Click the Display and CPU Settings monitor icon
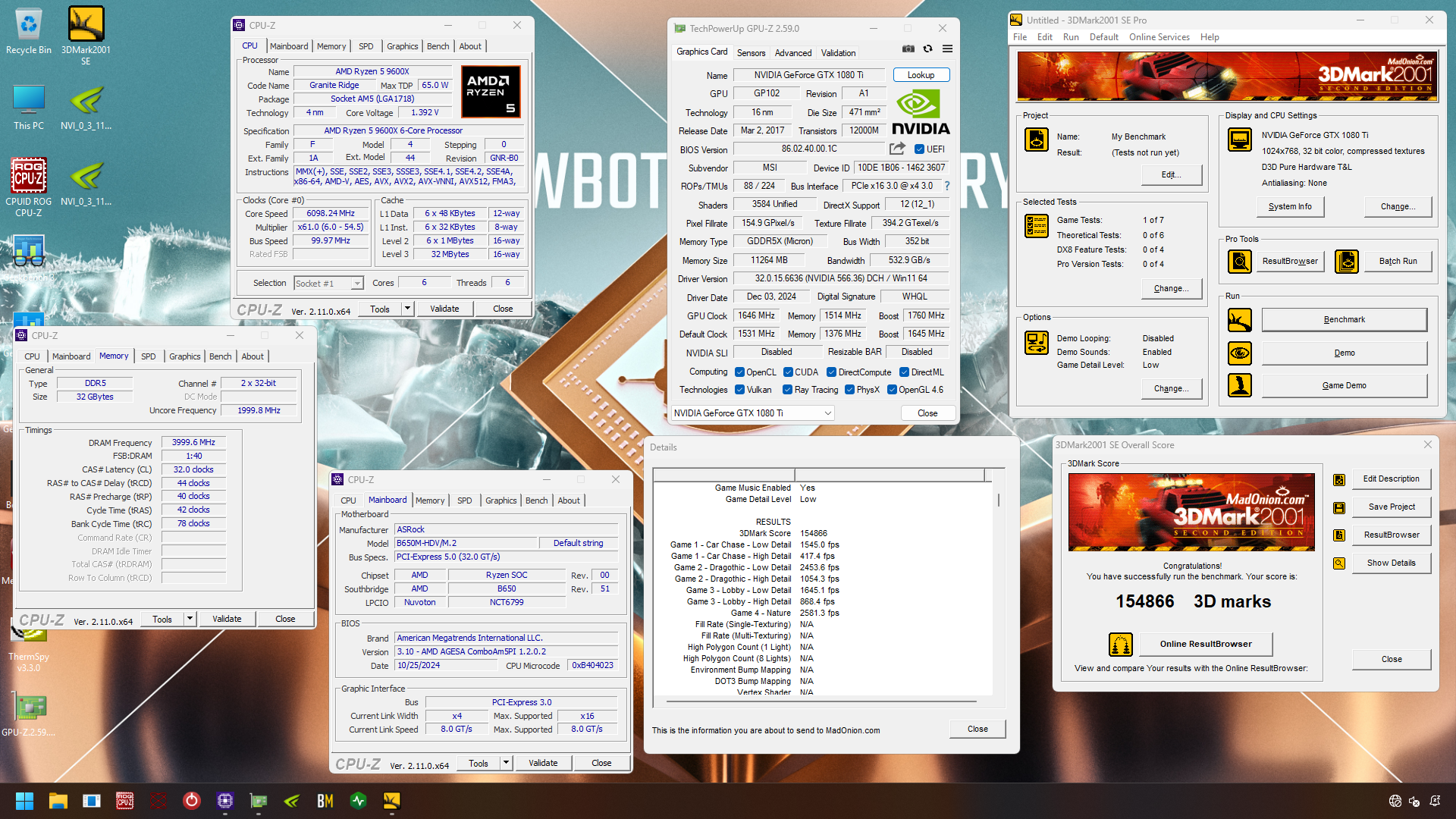1456x819 pixels. [x=1240, y=140]
